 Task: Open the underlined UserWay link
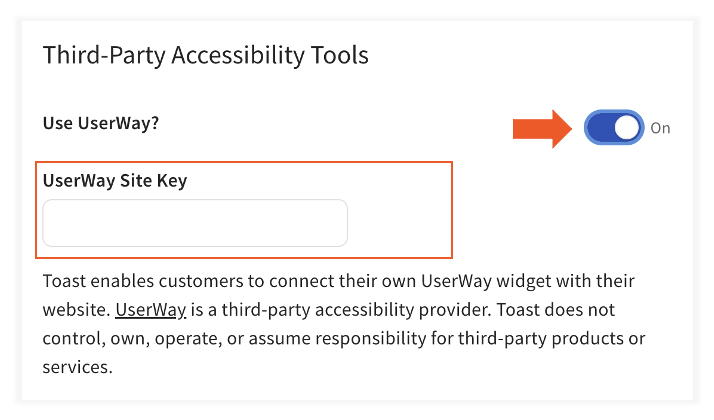click(151, 309)
